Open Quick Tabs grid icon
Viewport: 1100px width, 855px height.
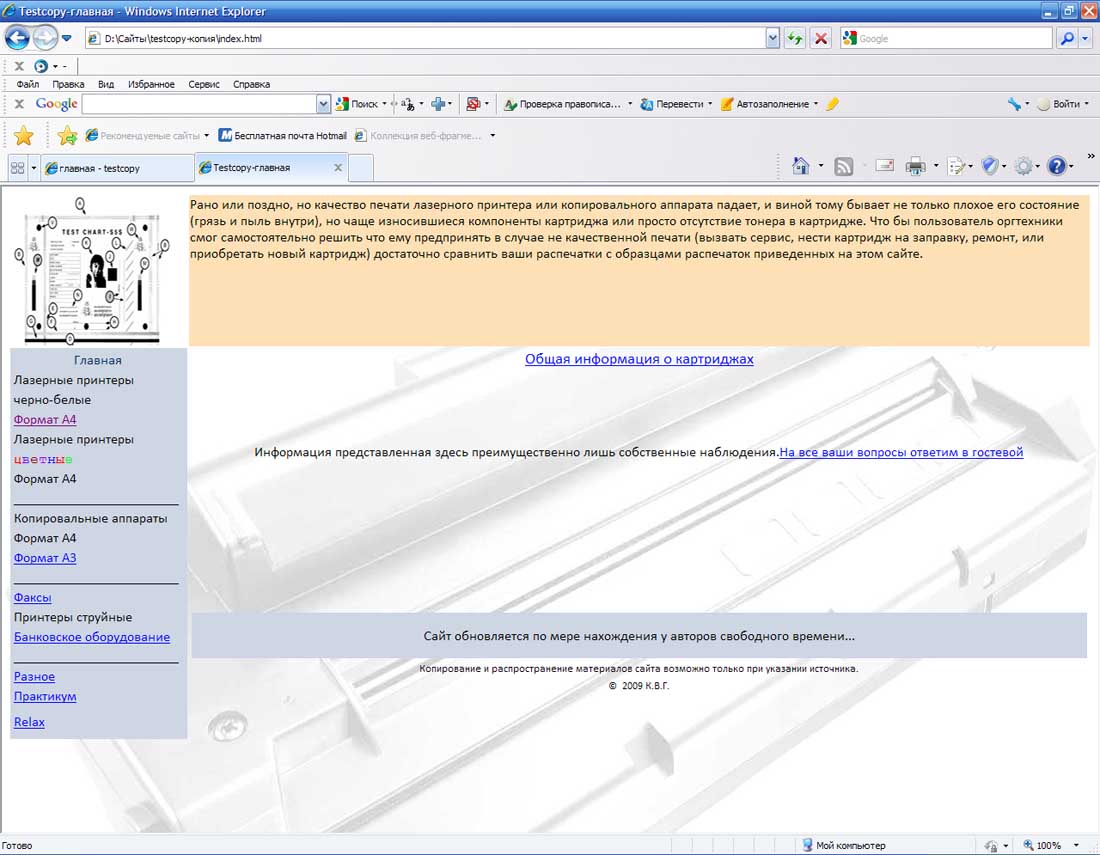pyautogui.click(x=17, y=168)
